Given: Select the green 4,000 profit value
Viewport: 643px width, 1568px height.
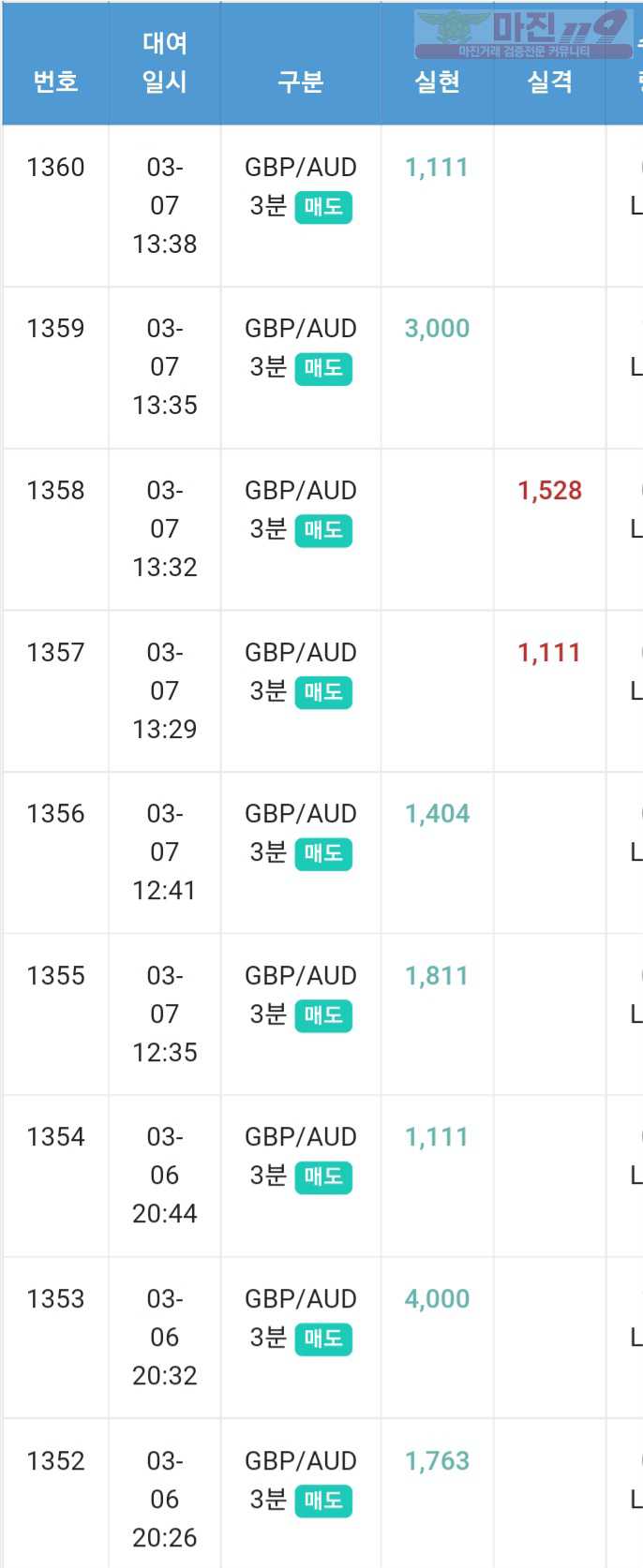Looking at the screenshot, I should (x=437, y=1299).
